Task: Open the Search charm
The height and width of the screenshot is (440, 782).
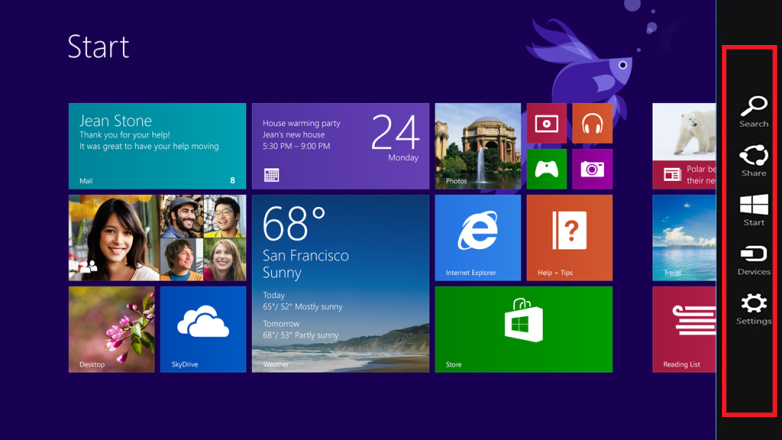Action: coord(754,112)
